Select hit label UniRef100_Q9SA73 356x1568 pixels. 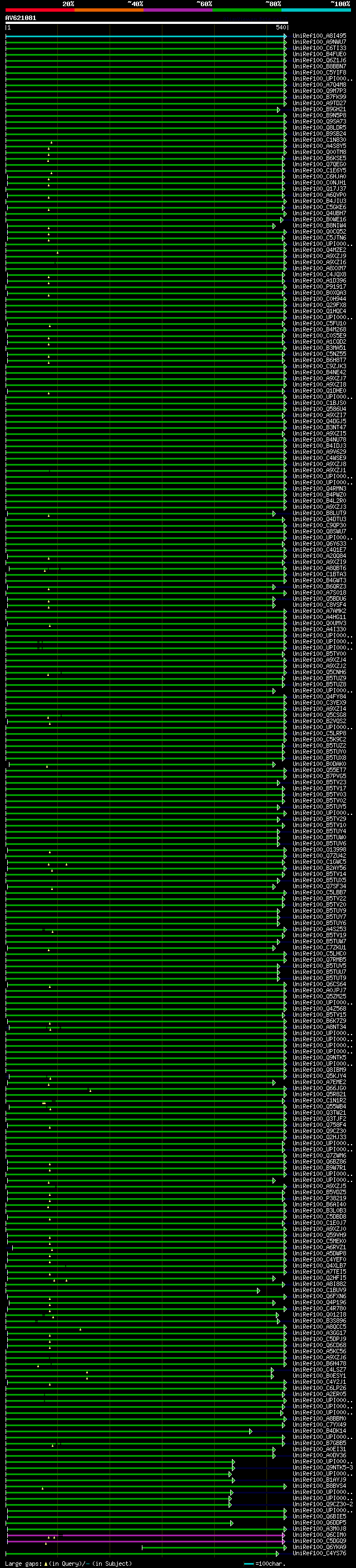pos(319,121)
